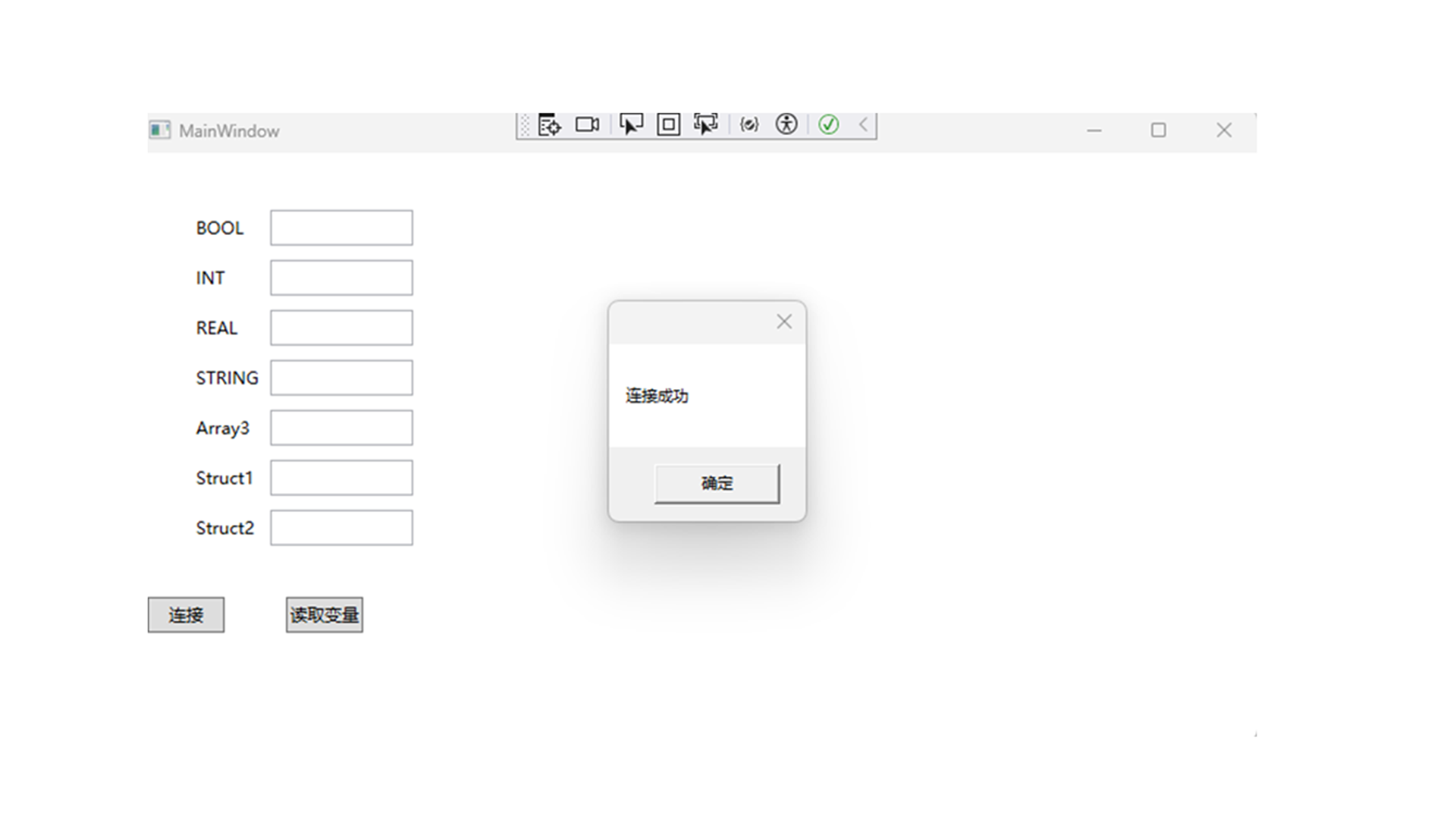Open Live Visual Tree from debug toolbar

[549, 125]
